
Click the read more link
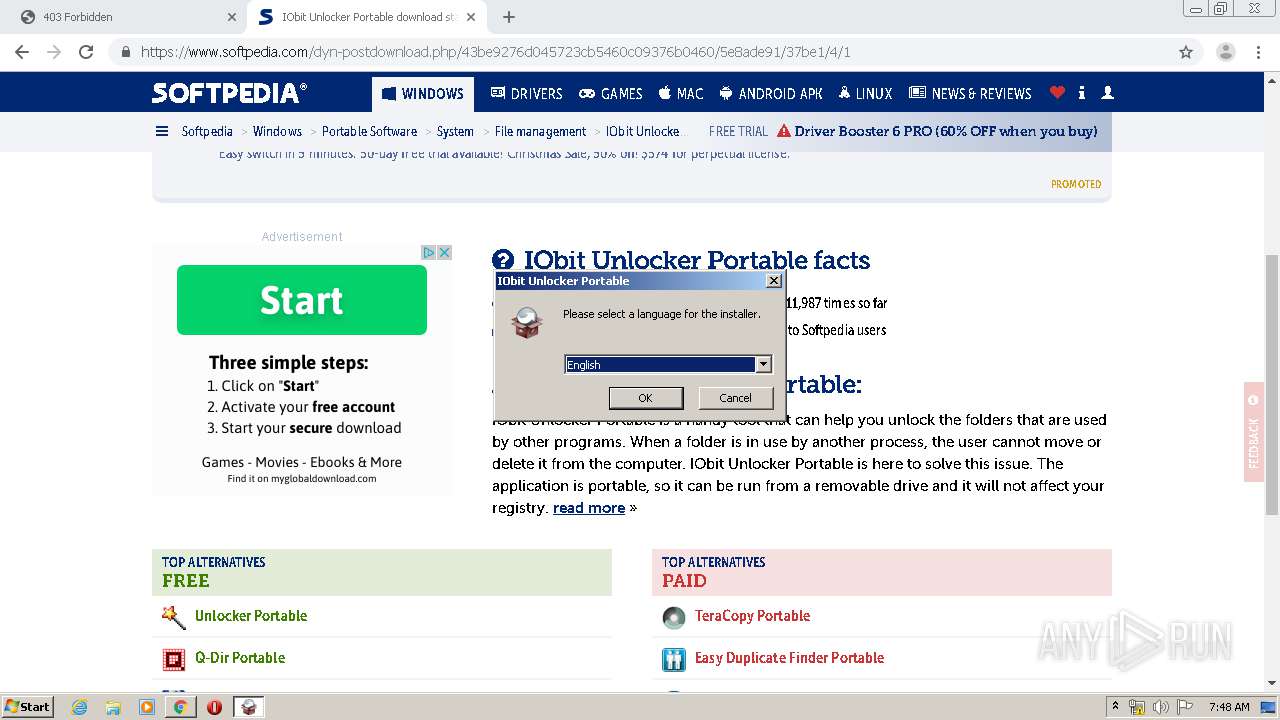click(x=589, y=508)
